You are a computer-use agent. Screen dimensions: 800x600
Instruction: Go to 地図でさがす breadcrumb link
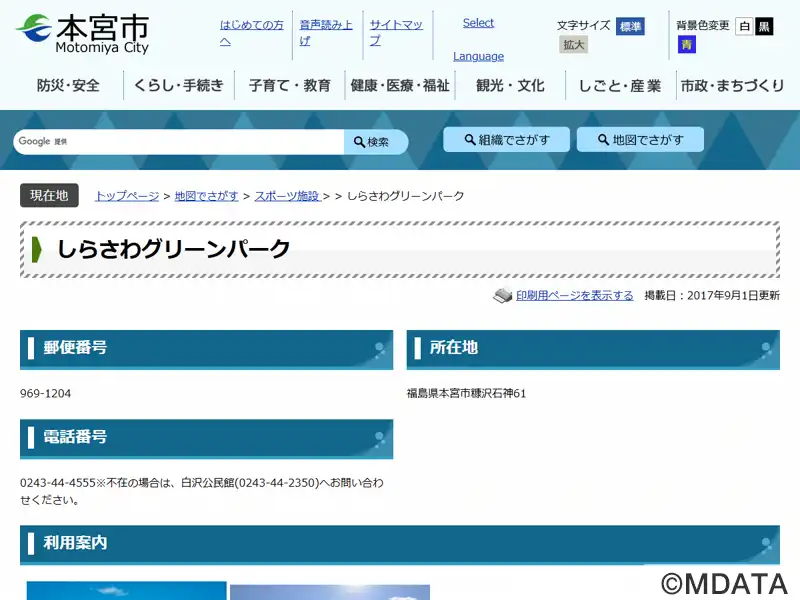pos(207,196)
